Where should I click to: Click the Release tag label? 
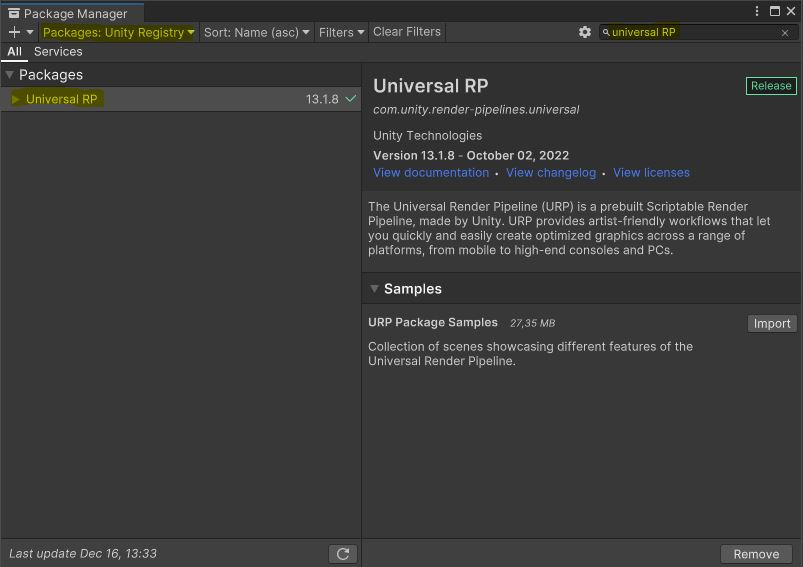771,86
